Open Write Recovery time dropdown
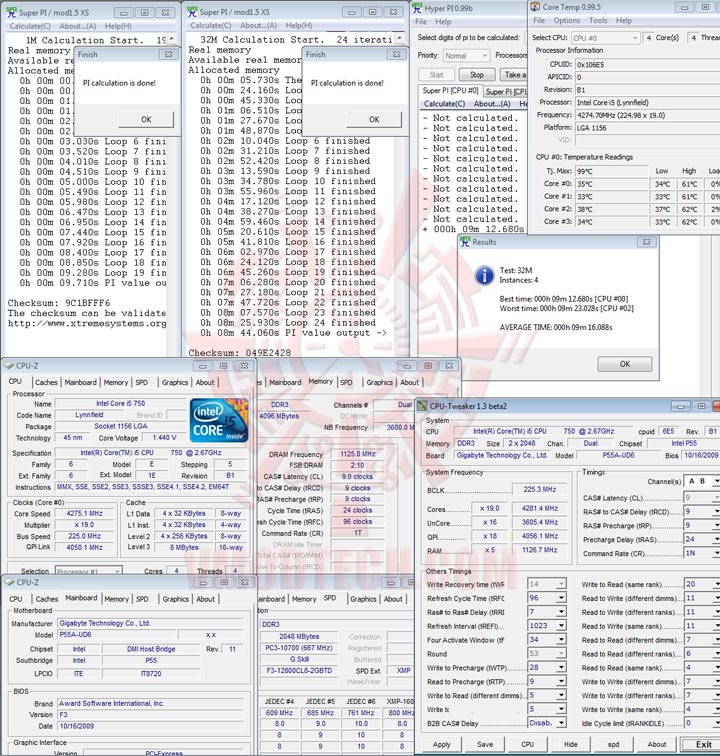This screenshot has width=720, height=756. pos(560,584)
